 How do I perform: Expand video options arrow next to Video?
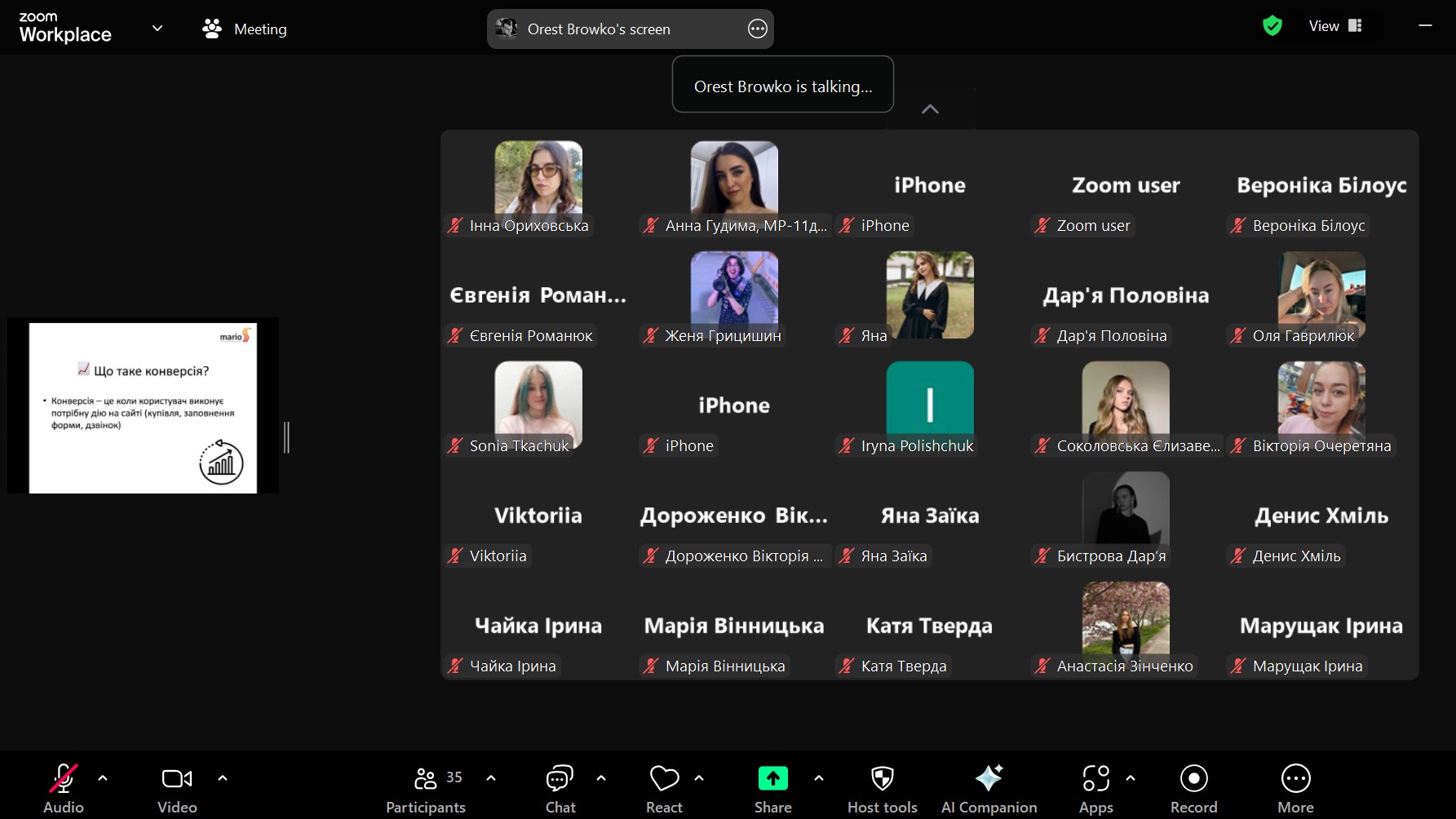(x=223, y=778)
